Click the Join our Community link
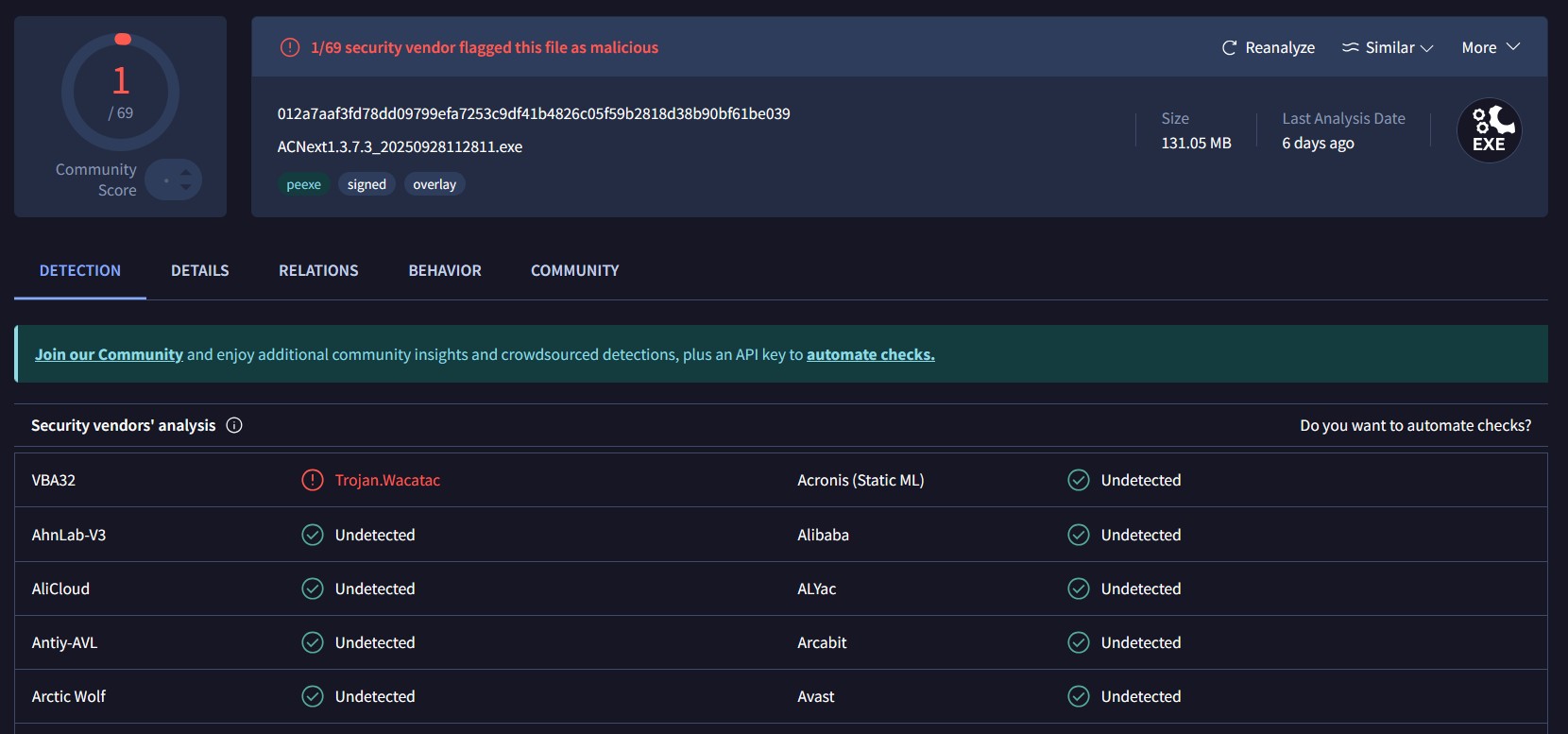The image size is (1568, 734). [x=109, y=354]
